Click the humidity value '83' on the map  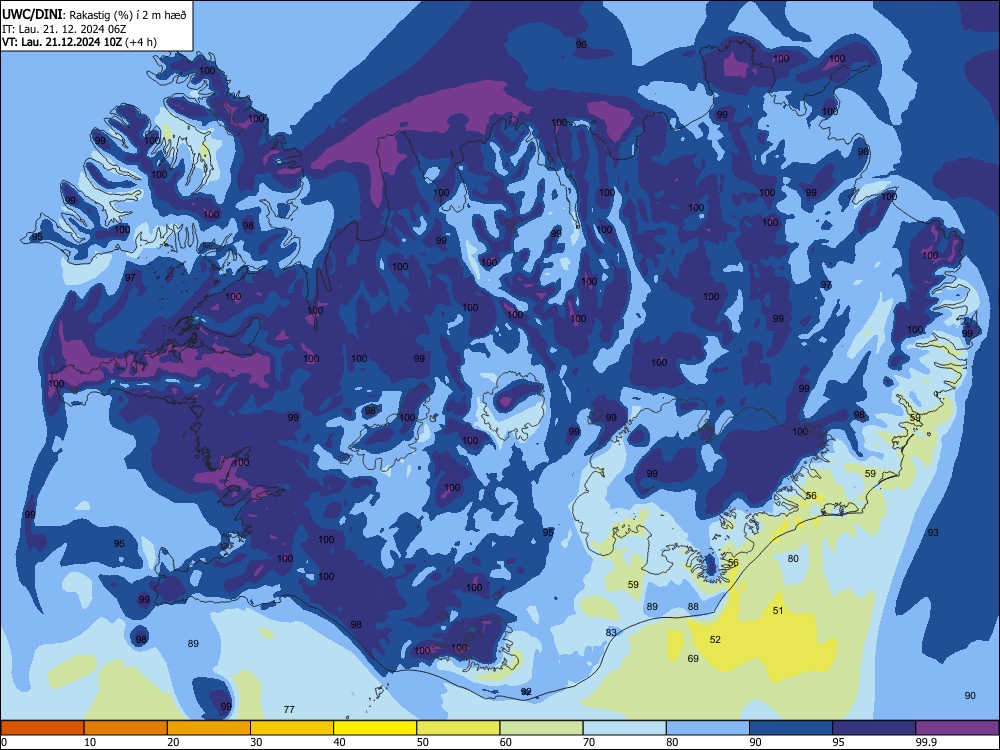[x=612, y=632]
